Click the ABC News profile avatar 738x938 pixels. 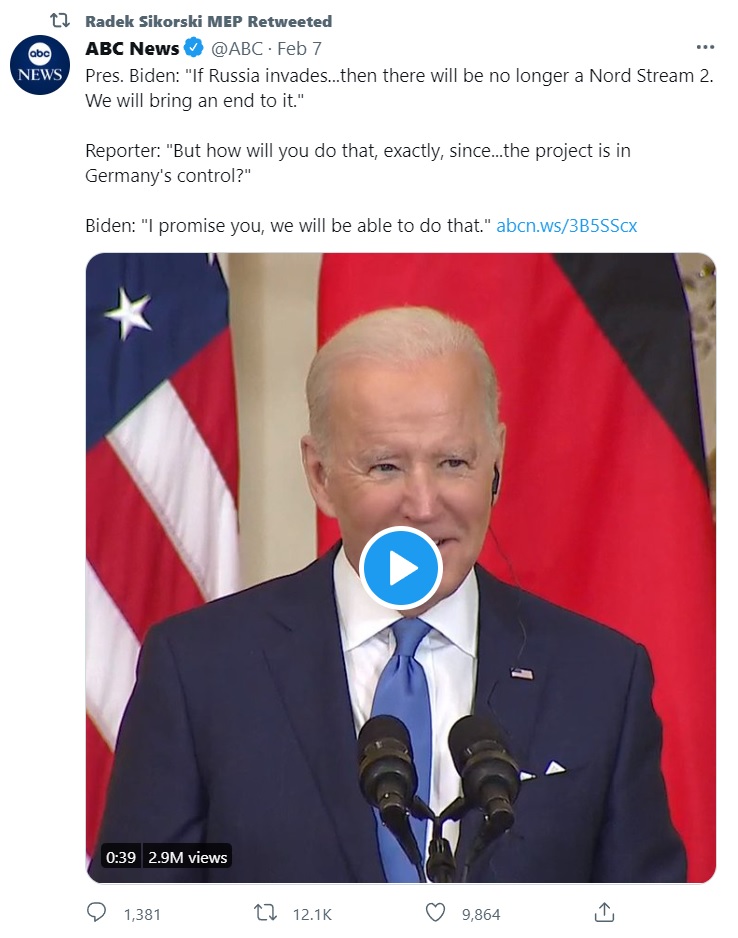40,65
